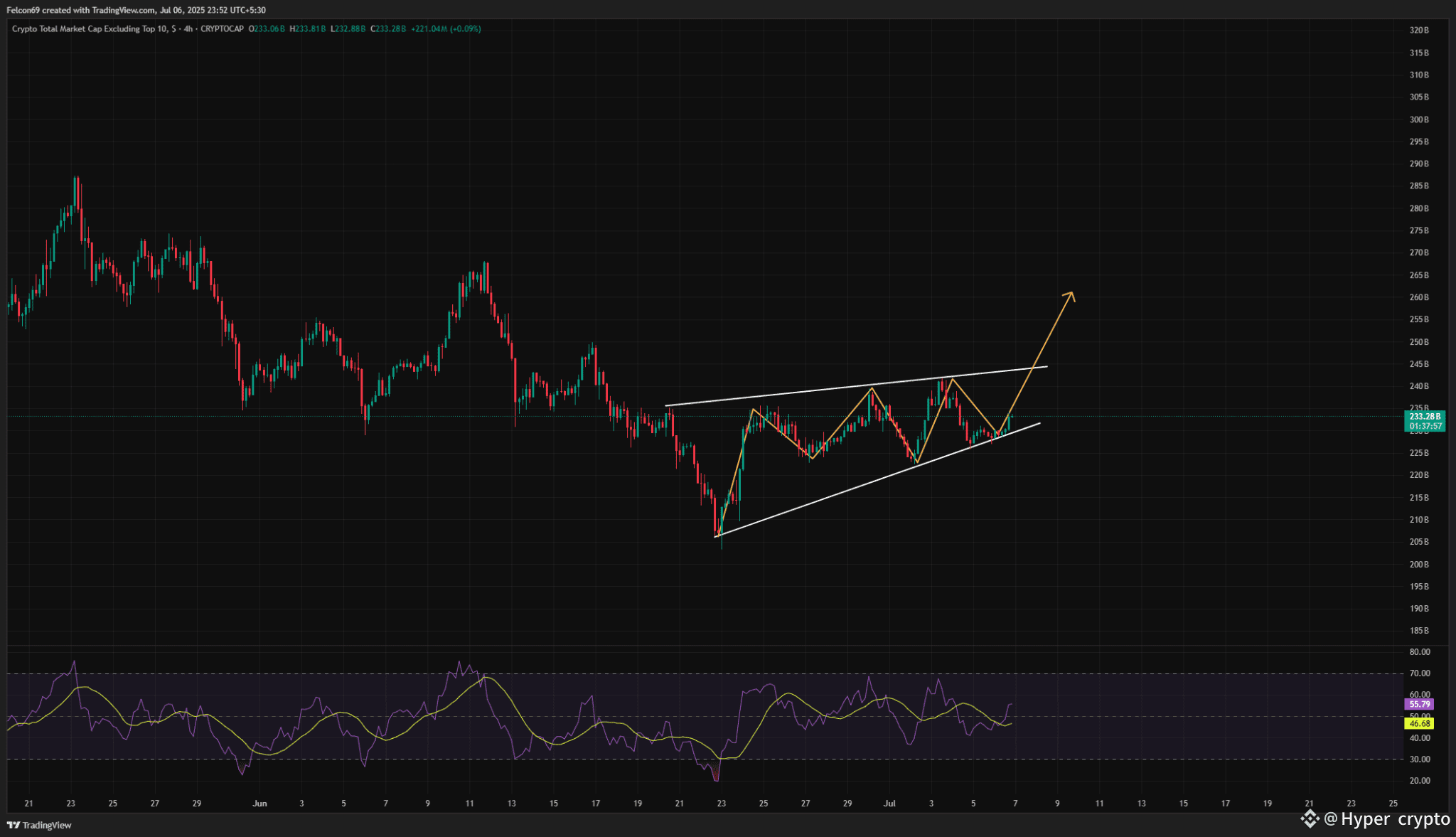Click the CRYPTOCAP source label in header
The image size is (1456, 837).
click(x=222, y=29)
